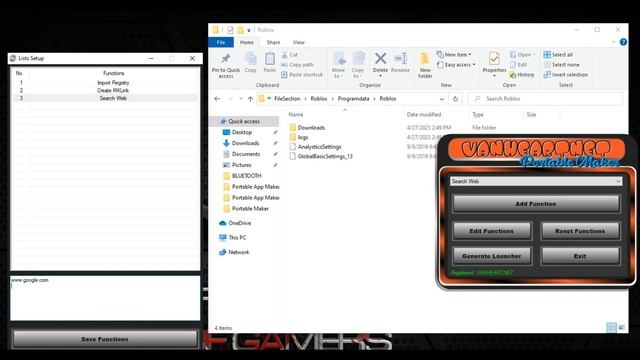The image size is (640, 360).
Task: Click Save Functions in Lists Setup
Action: [105, 339]
